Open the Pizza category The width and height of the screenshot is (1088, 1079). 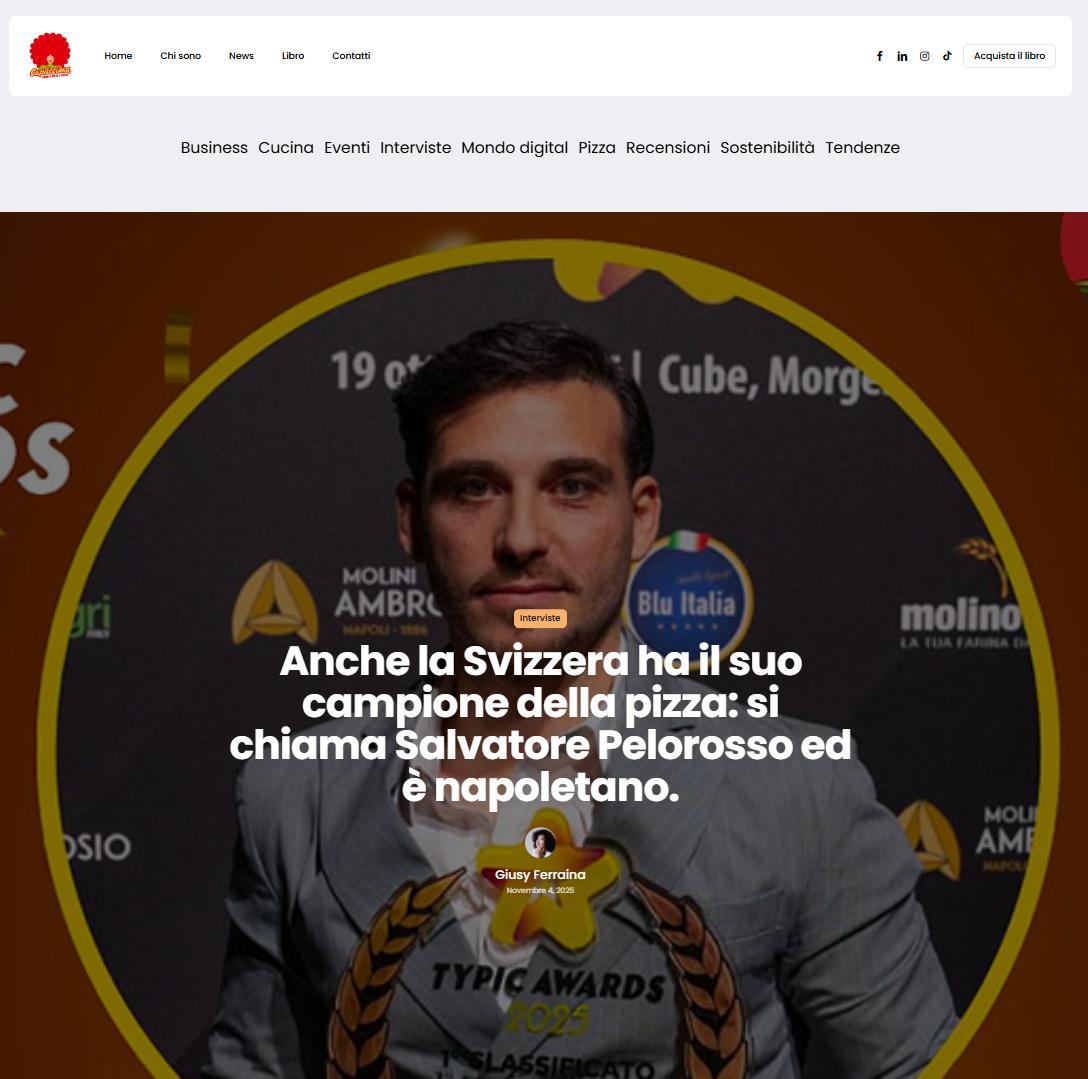pos(597,148)
